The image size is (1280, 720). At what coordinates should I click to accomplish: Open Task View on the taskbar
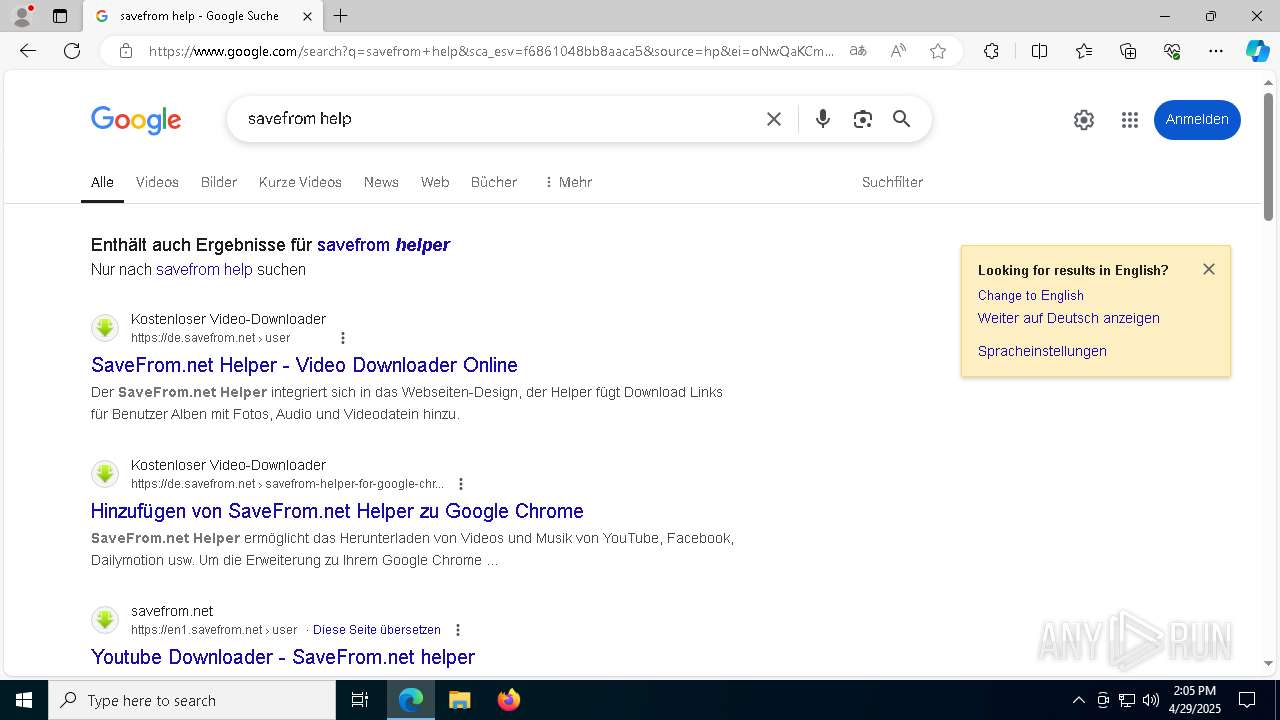(360, 700)
